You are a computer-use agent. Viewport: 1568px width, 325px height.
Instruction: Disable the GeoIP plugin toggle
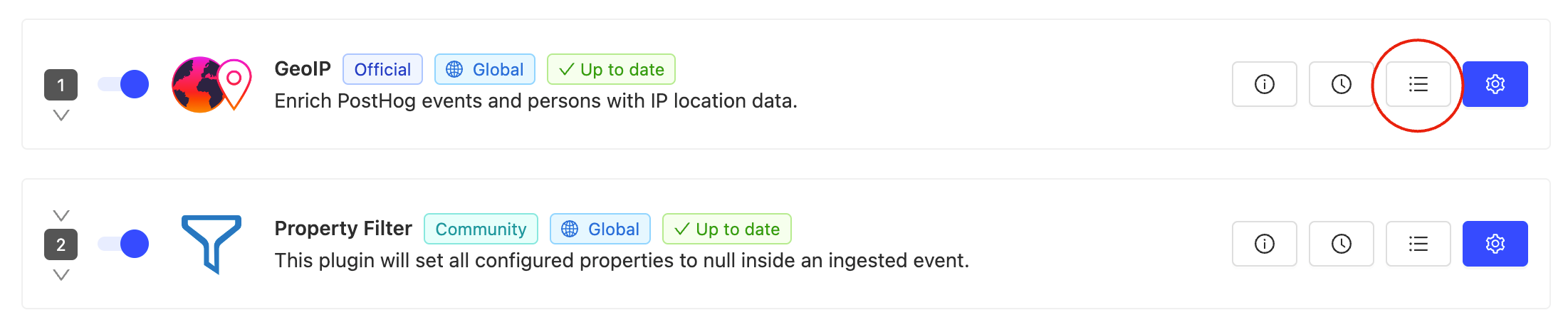point(123,84)
